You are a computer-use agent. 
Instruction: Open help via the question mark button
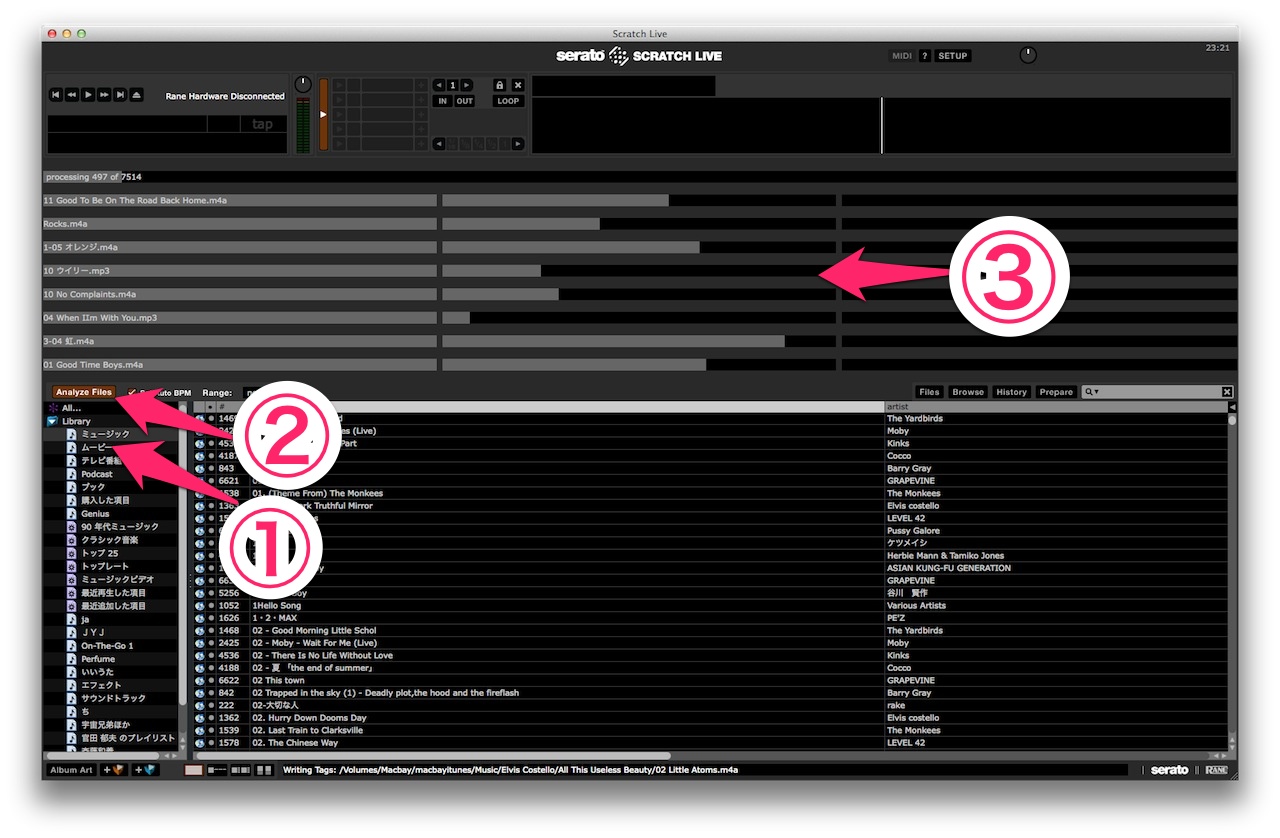click(925, 56)
